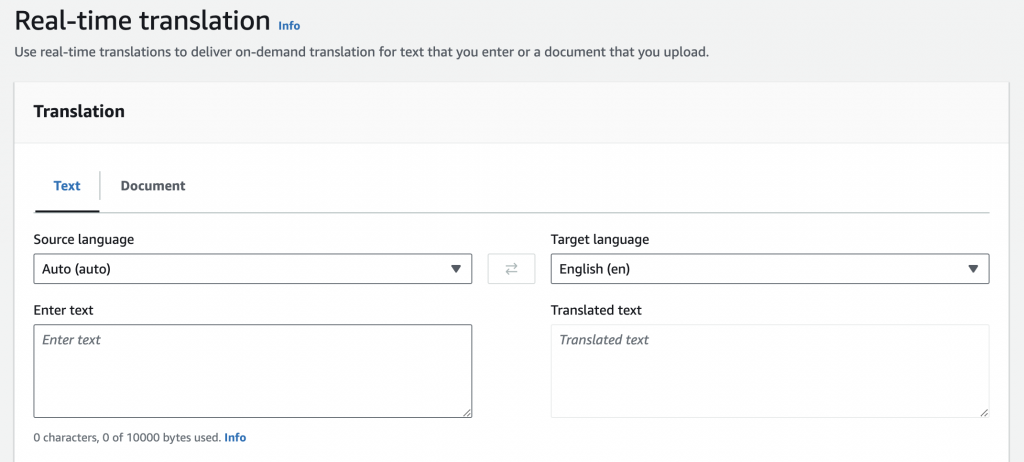Image resolution: width=1024 pixels, height=462 pixels.
Task: Click the caret arrow in Source language selector
Action: (456, 269)
